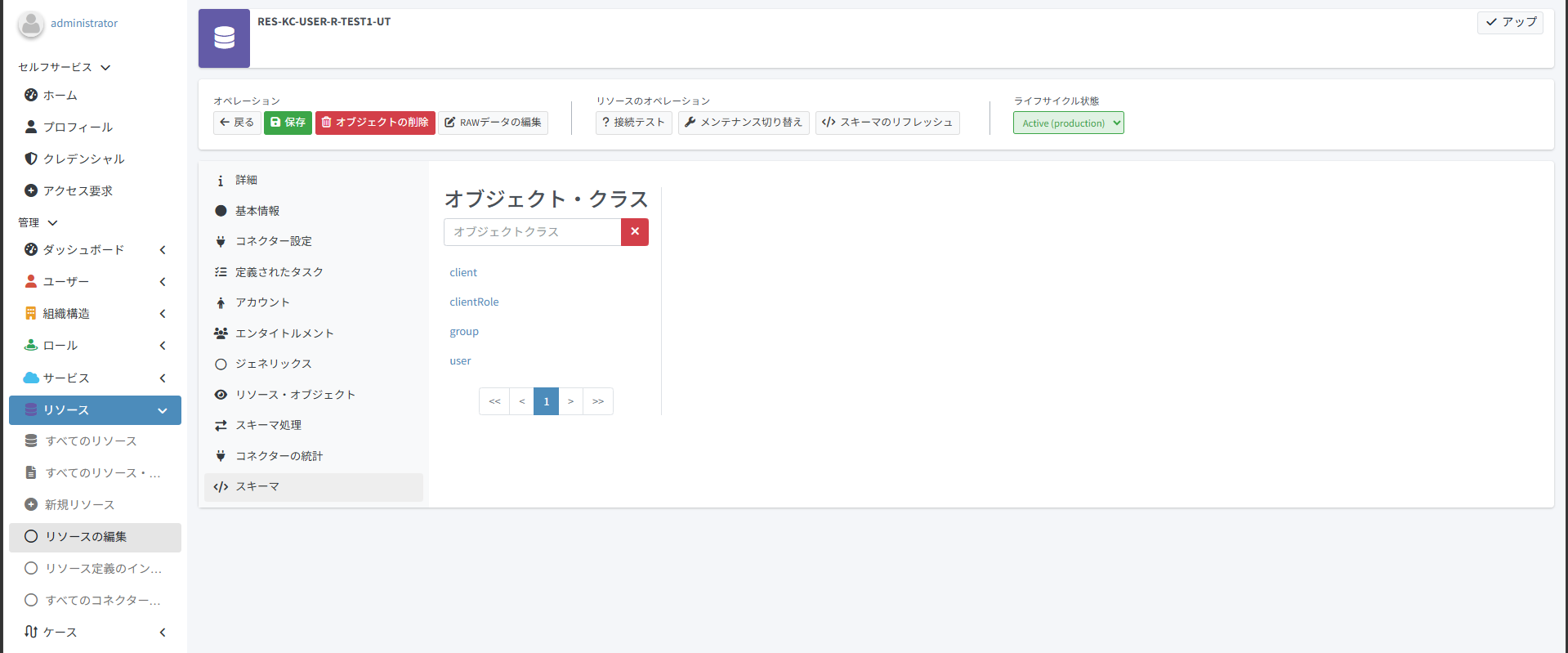The width and height of the screenshot is (1568, 653).
Task: Expand the ダッシュボード menu chevron
Action: [x=163, y=249]
